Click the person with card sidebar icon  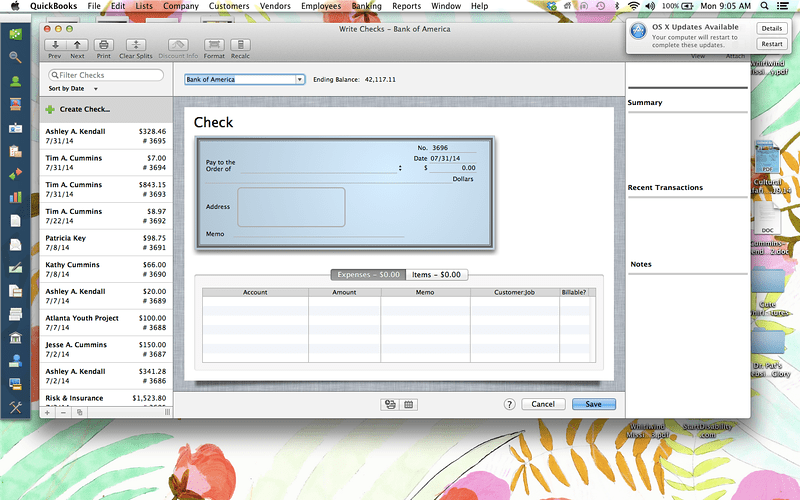[15, 361]
